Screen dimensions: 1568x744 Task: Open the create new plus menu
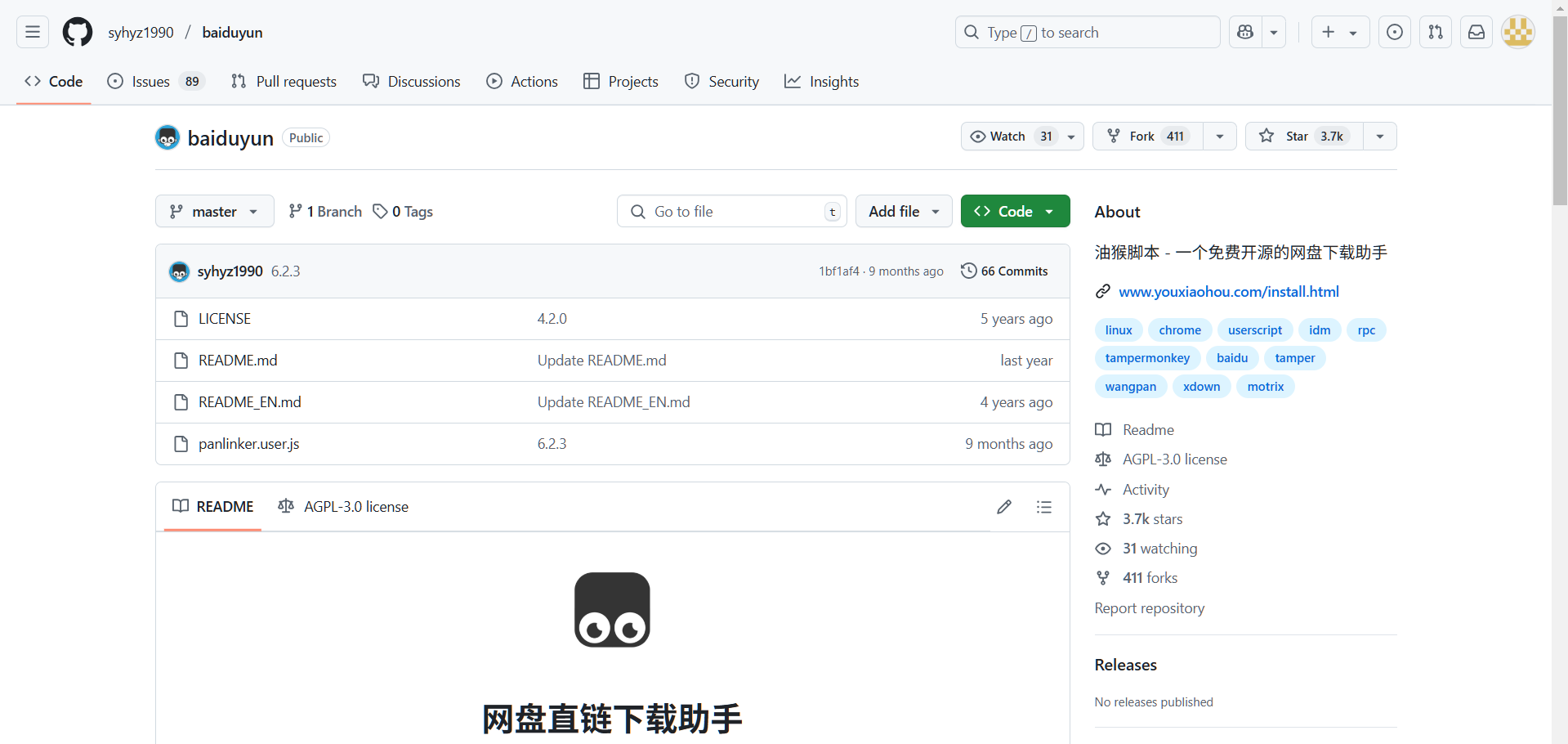1340,32
